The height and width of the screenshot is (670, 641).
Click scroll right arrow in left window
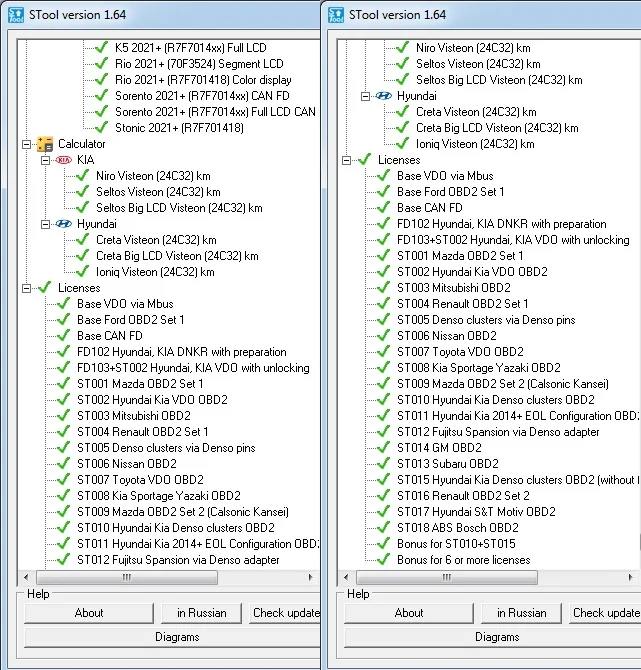click(x=310, y=577)
